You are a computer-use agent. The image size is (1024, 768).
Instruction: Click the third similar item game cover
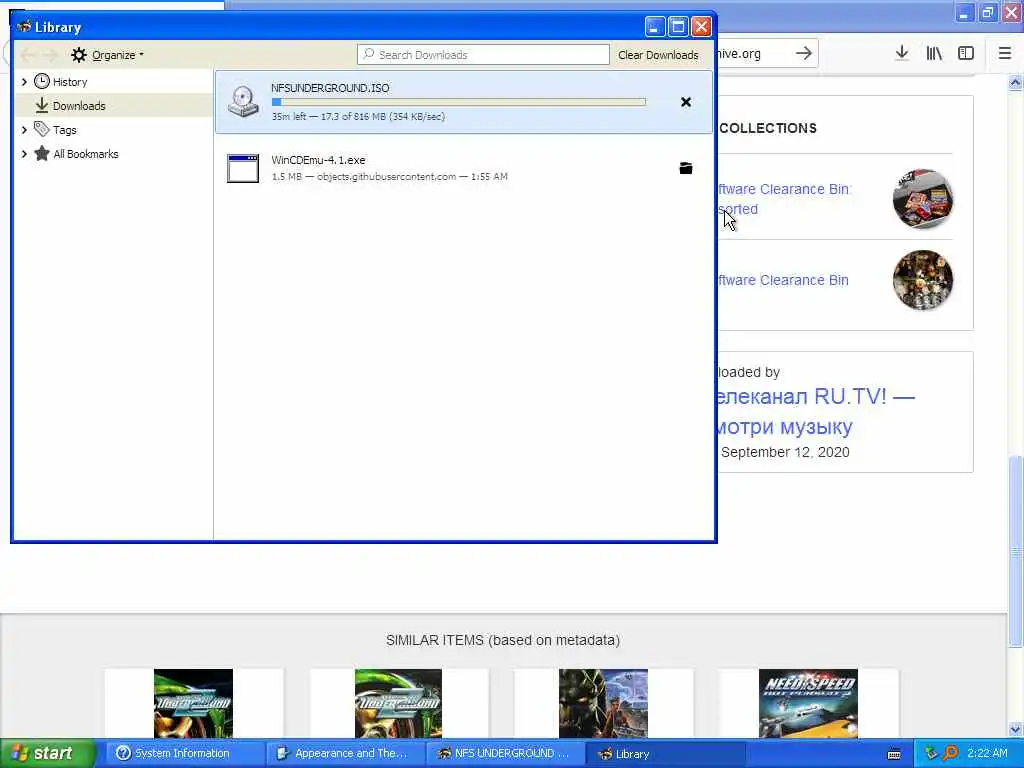[603, 703]
